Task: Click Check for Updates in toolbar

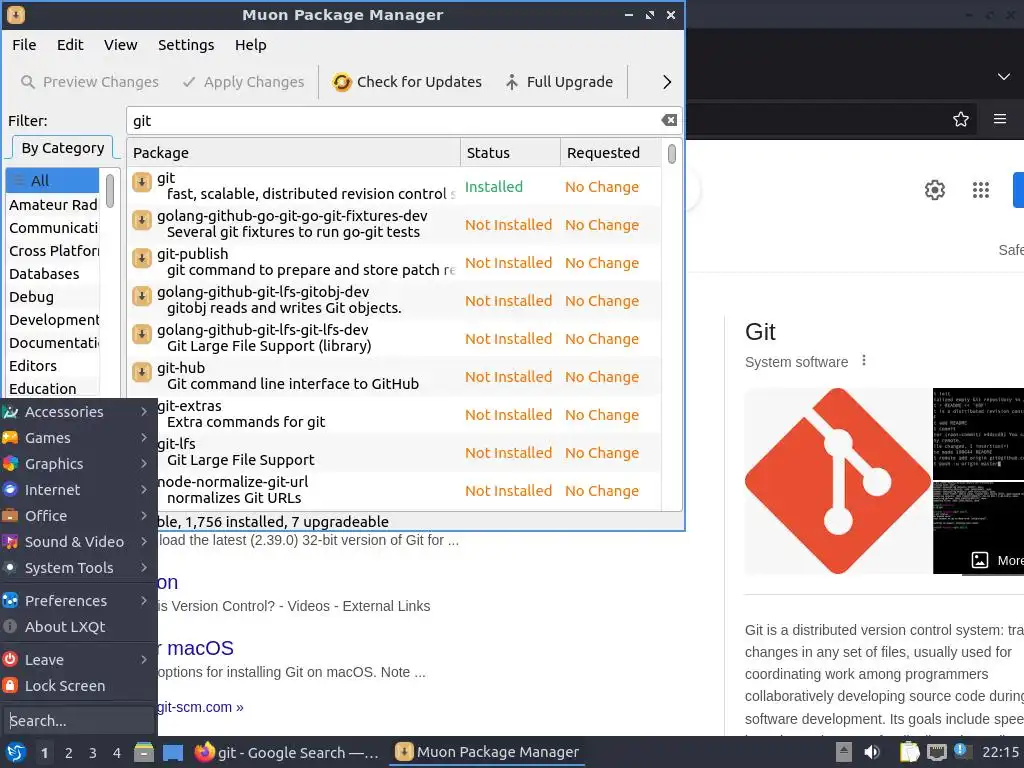Action: tap(407, 82)
